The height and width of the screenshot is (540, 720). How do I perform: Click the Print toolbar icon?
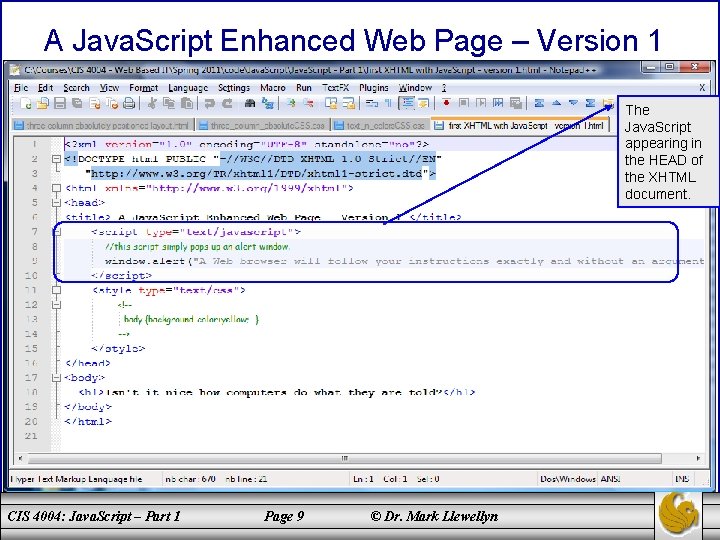coord(129,103)
